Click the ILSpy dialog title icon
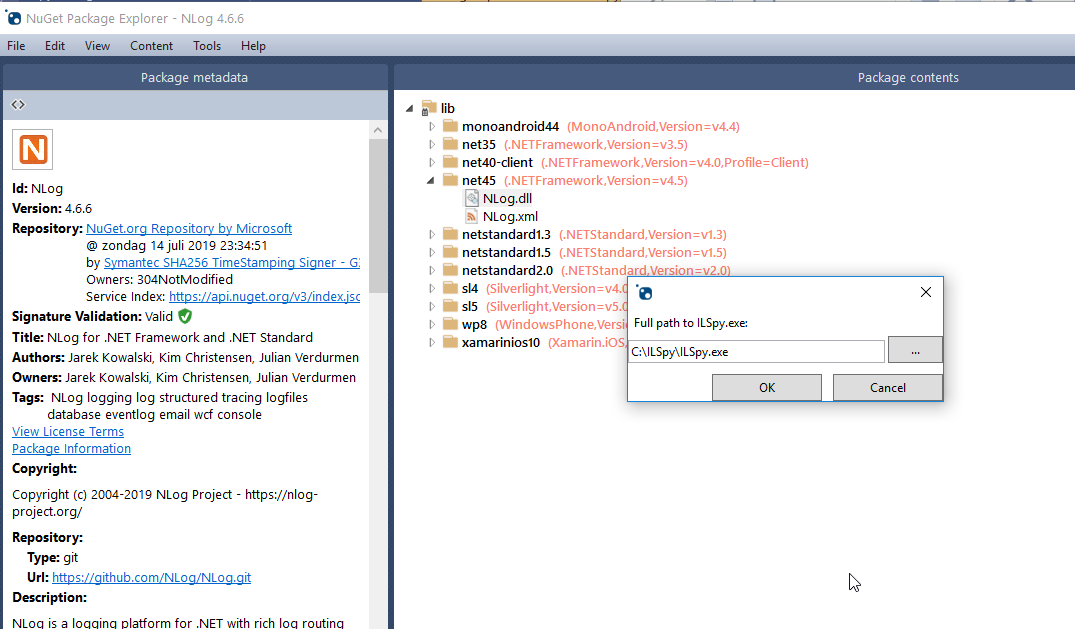 pyautogui.click(x=644, y=293)
